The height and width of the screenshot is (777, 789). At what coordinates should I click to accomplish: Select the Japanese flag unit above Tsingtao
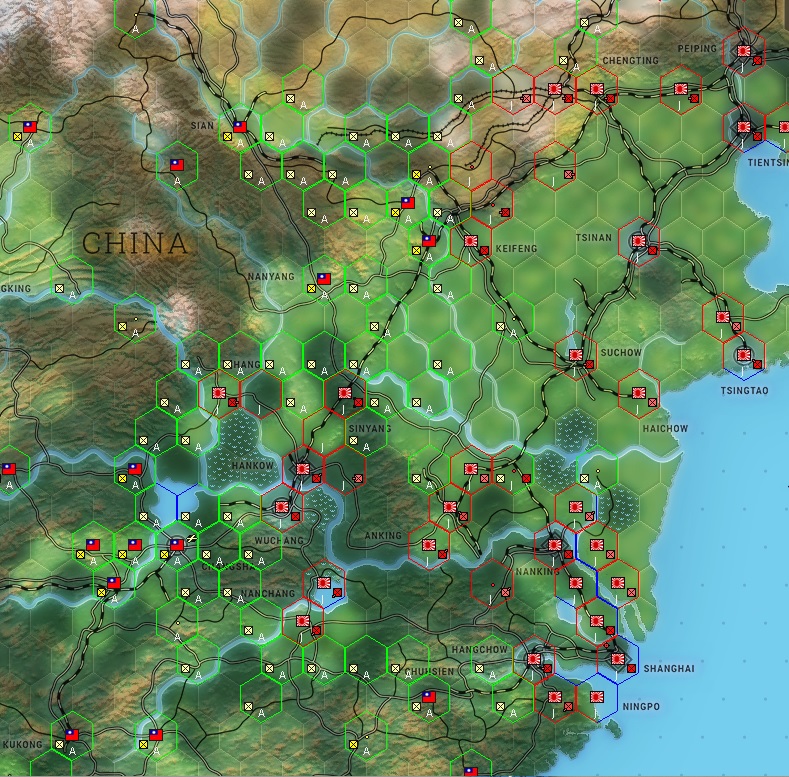(744, 355)
